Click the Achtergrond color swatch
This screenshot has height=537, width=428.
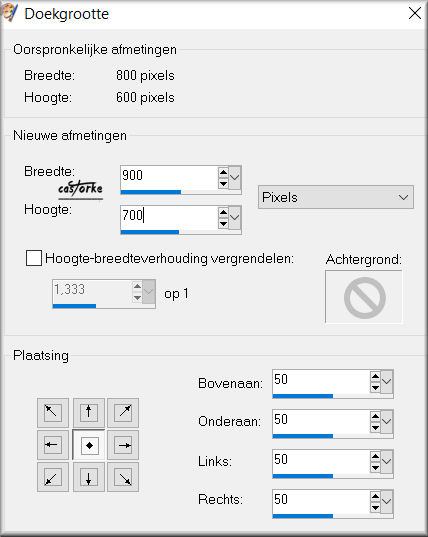coord(364,297)
